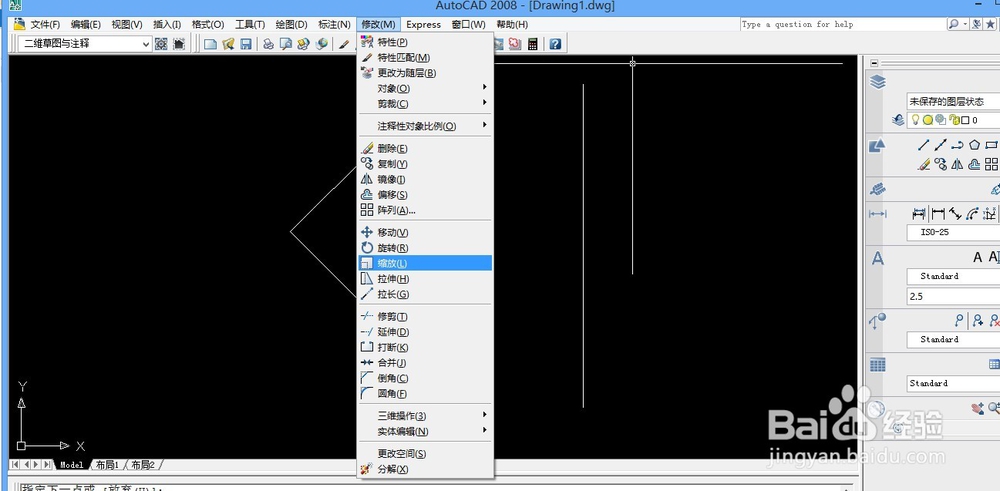Toggle layer 0 freeze sun icon
The height and width of the screenshot is (491, 1000).
pos(928,119)
